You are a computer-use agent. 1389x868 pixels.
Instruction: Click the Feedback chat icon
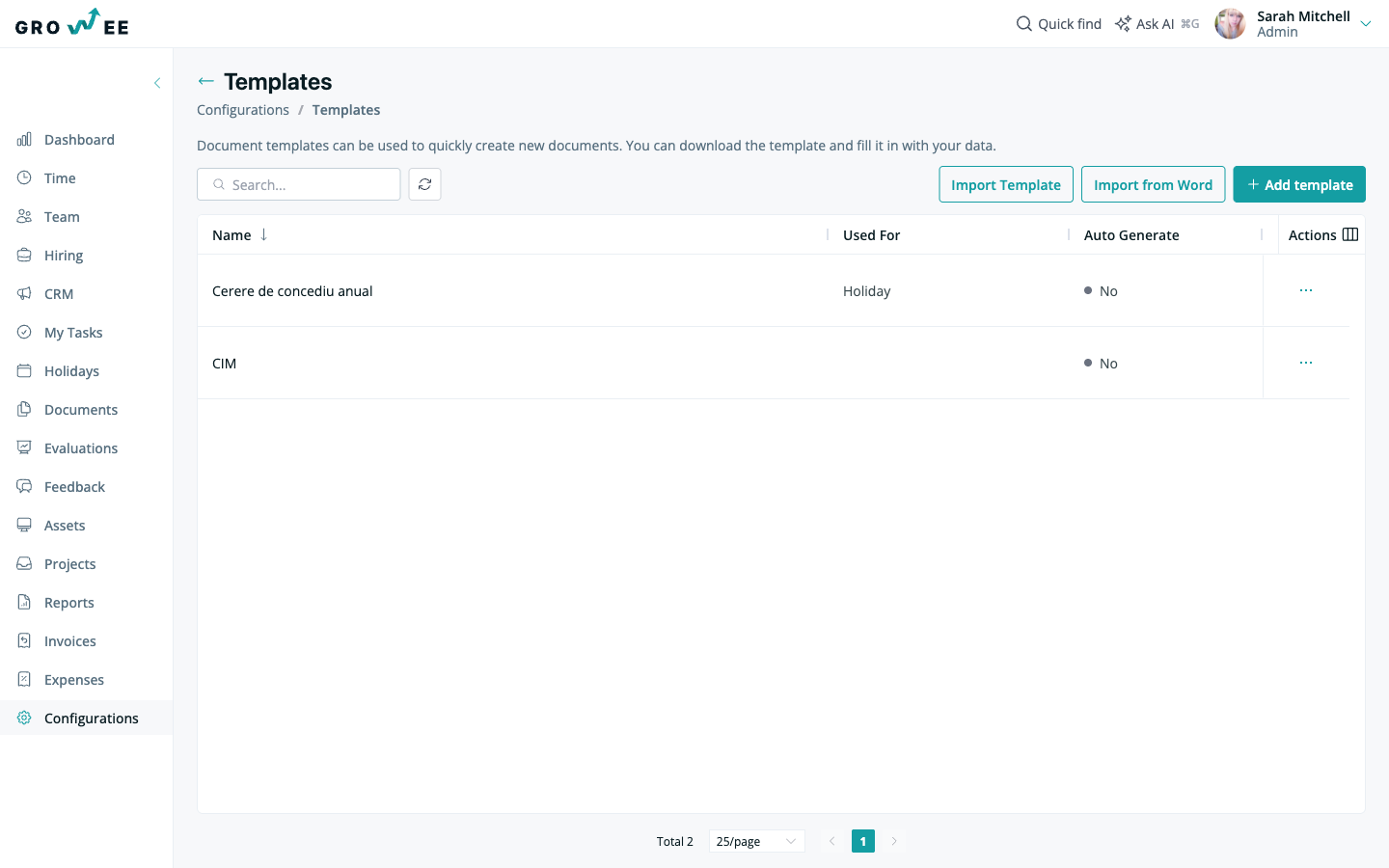[x=24, y=486]
